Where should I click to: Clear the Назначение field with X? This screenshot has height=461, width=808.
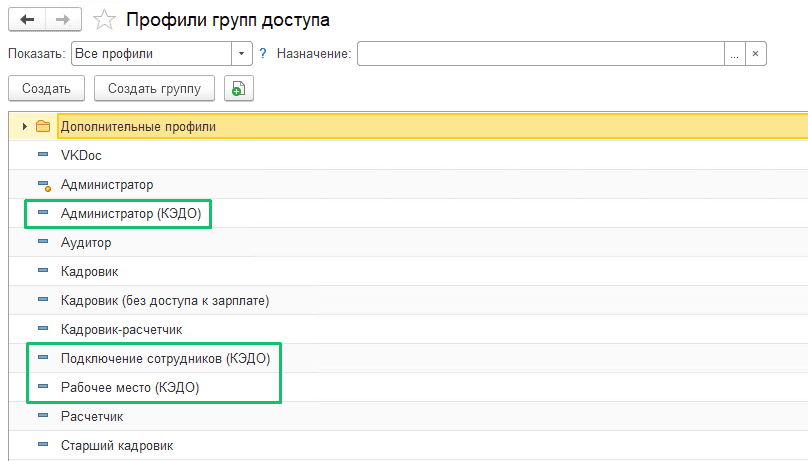[755, 54]
